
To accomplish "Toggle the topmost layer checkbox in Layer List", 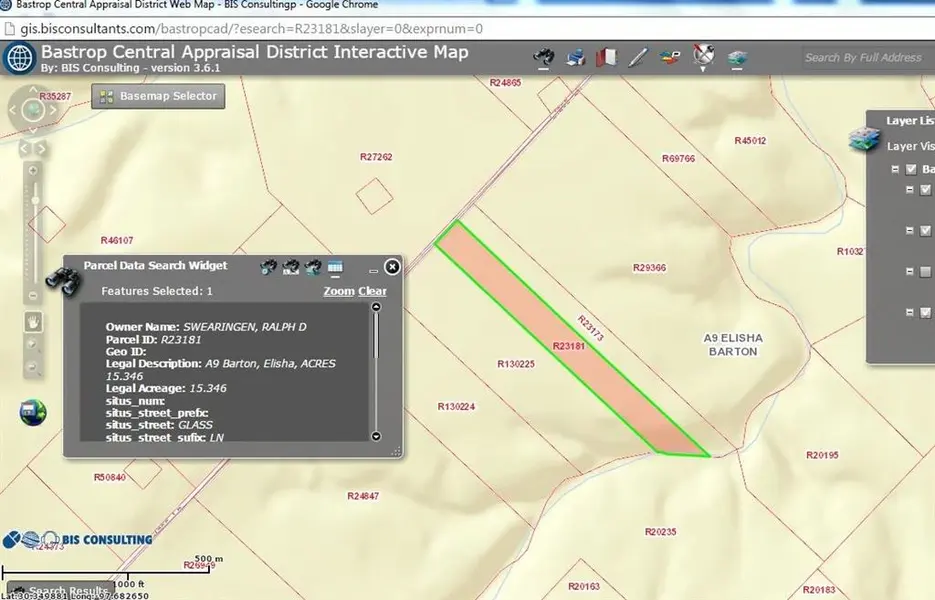I will click(911, 169).
